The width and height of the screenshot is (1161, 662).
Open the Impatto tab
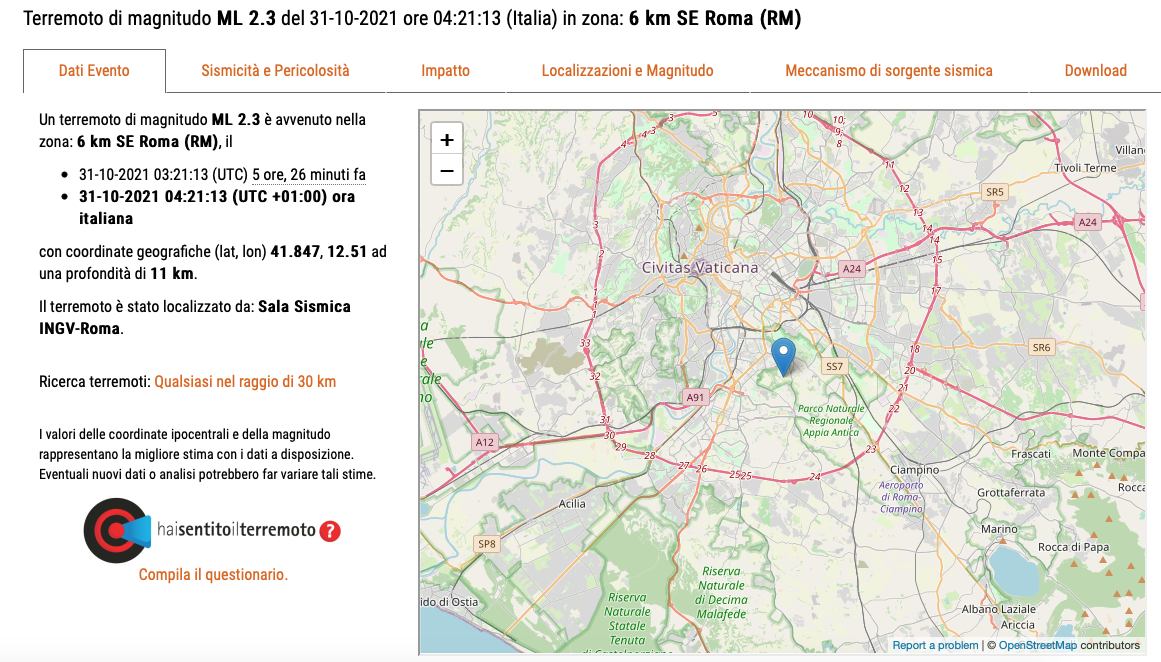tap(446, 70)
